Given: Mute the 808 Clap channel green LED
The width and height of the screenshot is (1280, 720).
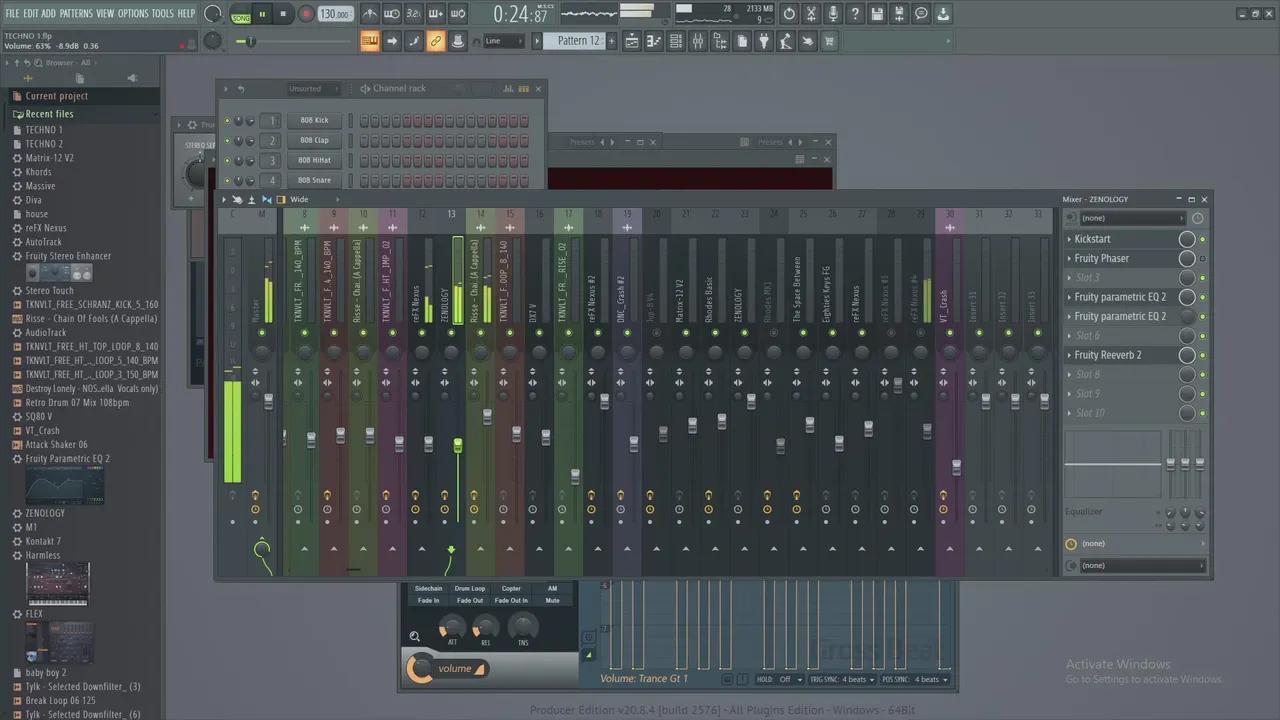Looking at the screenshot, I should point(227,140).
